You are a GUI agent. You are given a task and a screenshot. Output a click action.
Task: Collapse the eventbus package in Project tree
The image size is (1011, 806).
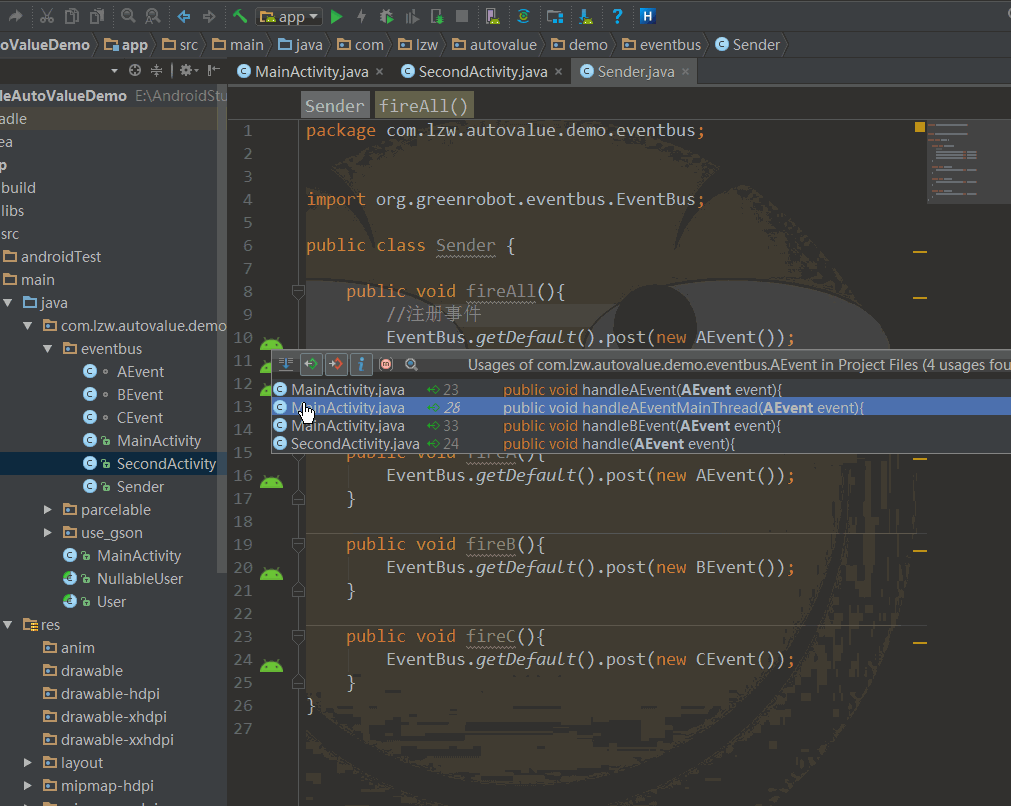tap(46, 348)
